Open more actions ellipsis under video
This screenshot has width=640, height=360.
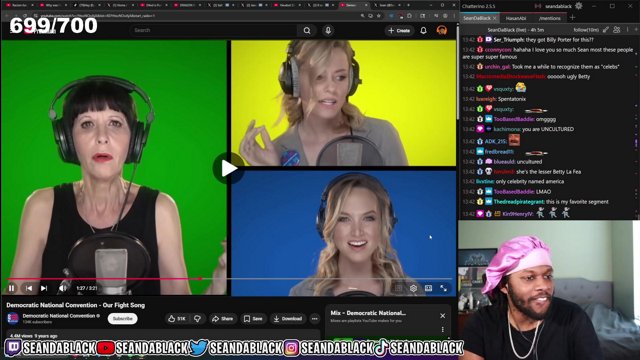[315, 319]
